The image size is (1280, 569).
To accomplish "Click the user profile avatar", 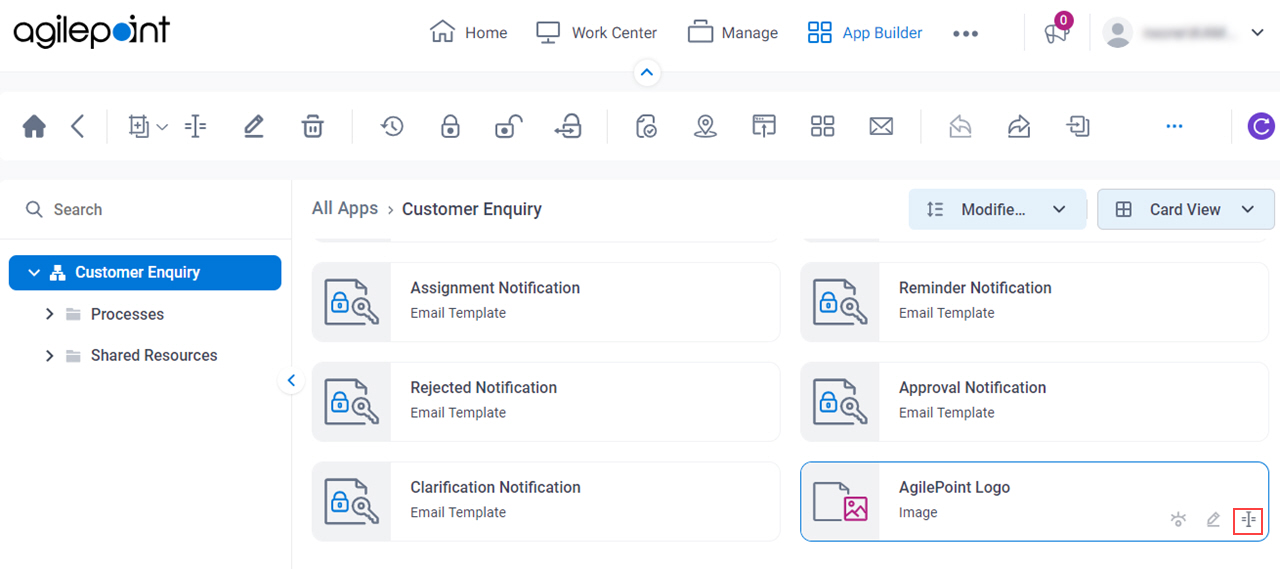I will tap(1117, 33).
